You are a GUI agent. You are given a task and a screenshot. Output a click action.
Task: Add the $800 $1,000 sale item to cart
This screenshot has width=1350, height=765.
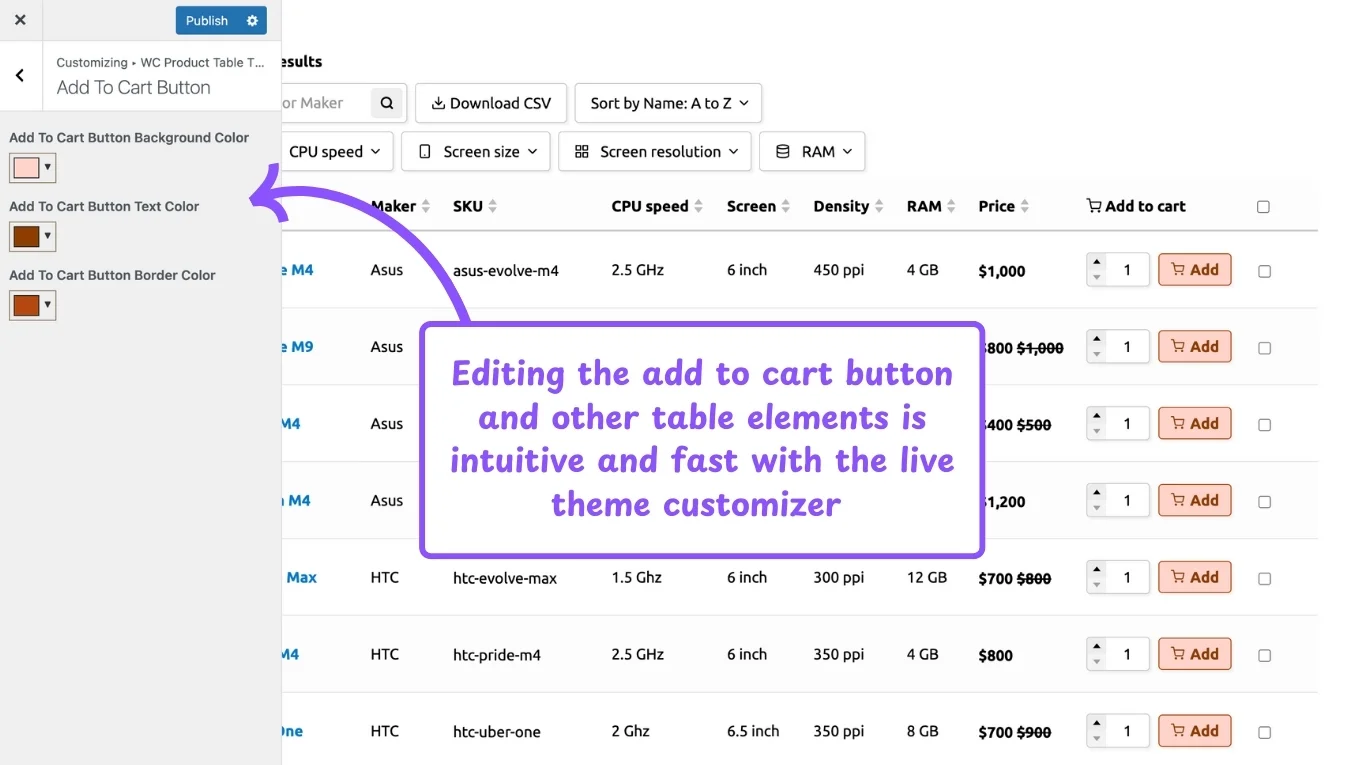(x=1195, y=347)
